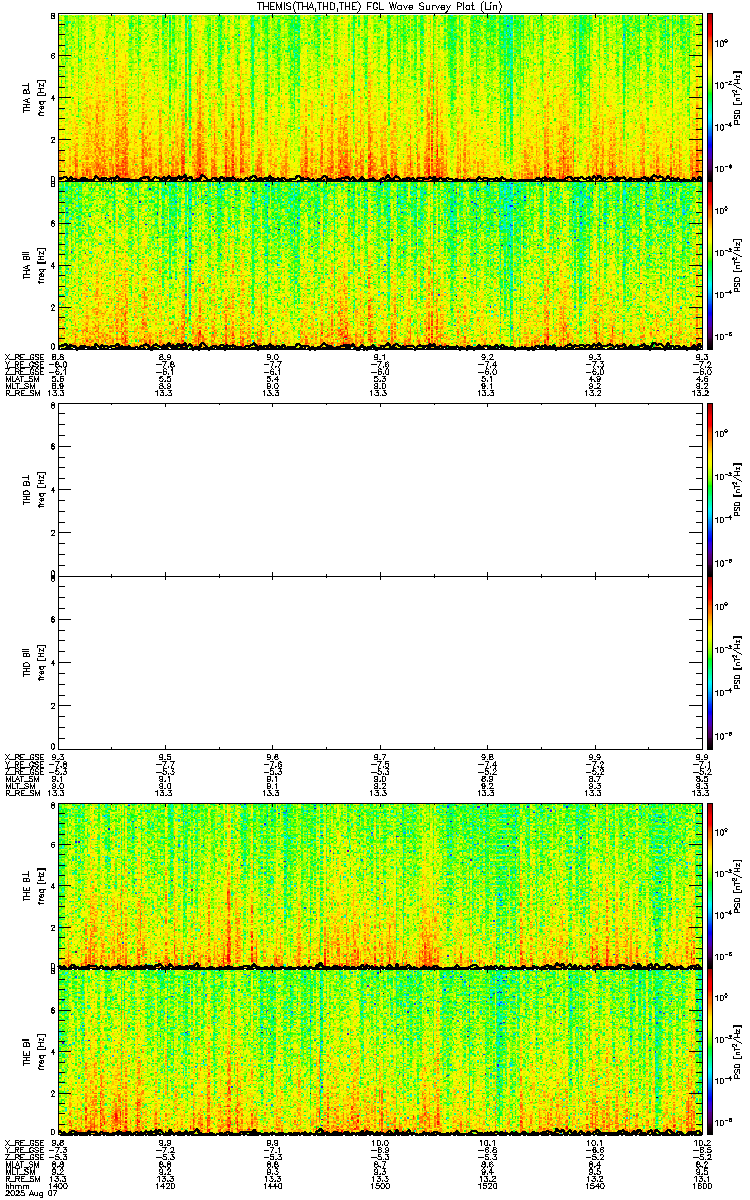750x1200 pixels.
Task: Click the THA B-perpendicular spectrogram panel
Action: pos(379,96)
